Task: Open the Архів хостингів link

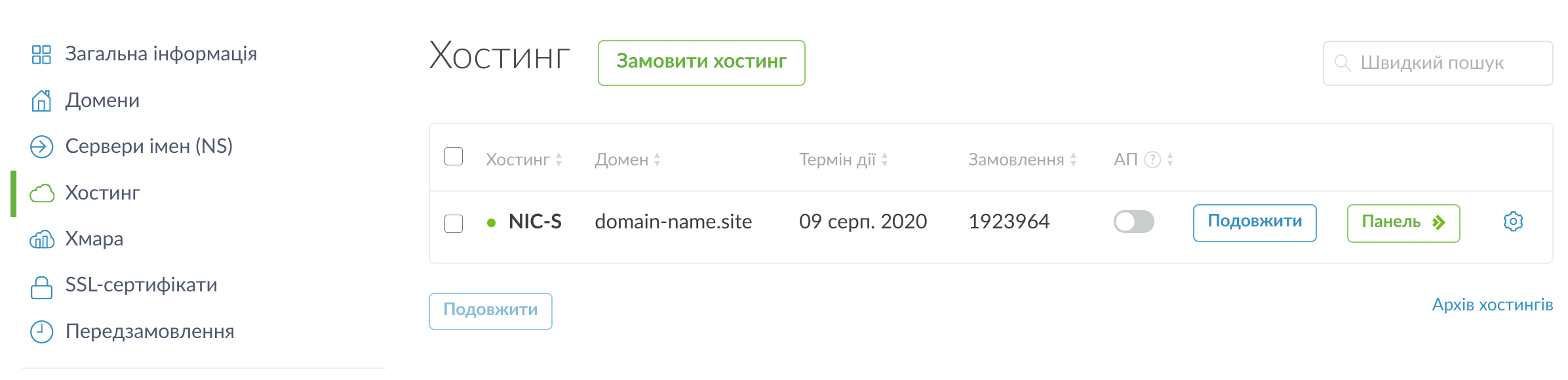Action: pyautogui.click(x=1492, y=305)
